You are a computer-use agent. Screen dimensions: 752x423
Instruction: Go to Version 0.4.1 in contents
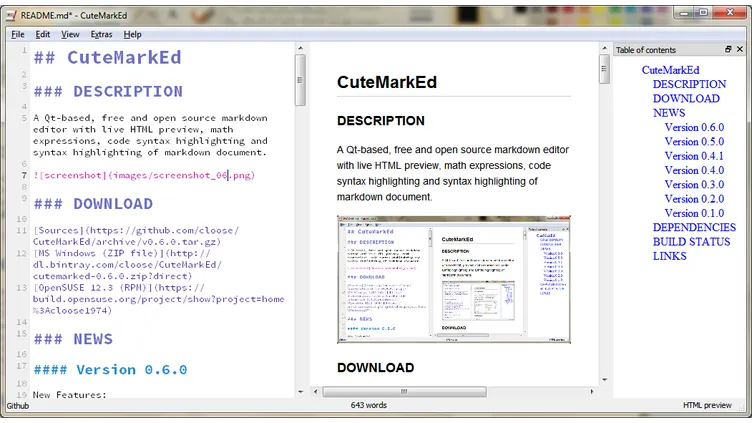click(x=694, y=156)
